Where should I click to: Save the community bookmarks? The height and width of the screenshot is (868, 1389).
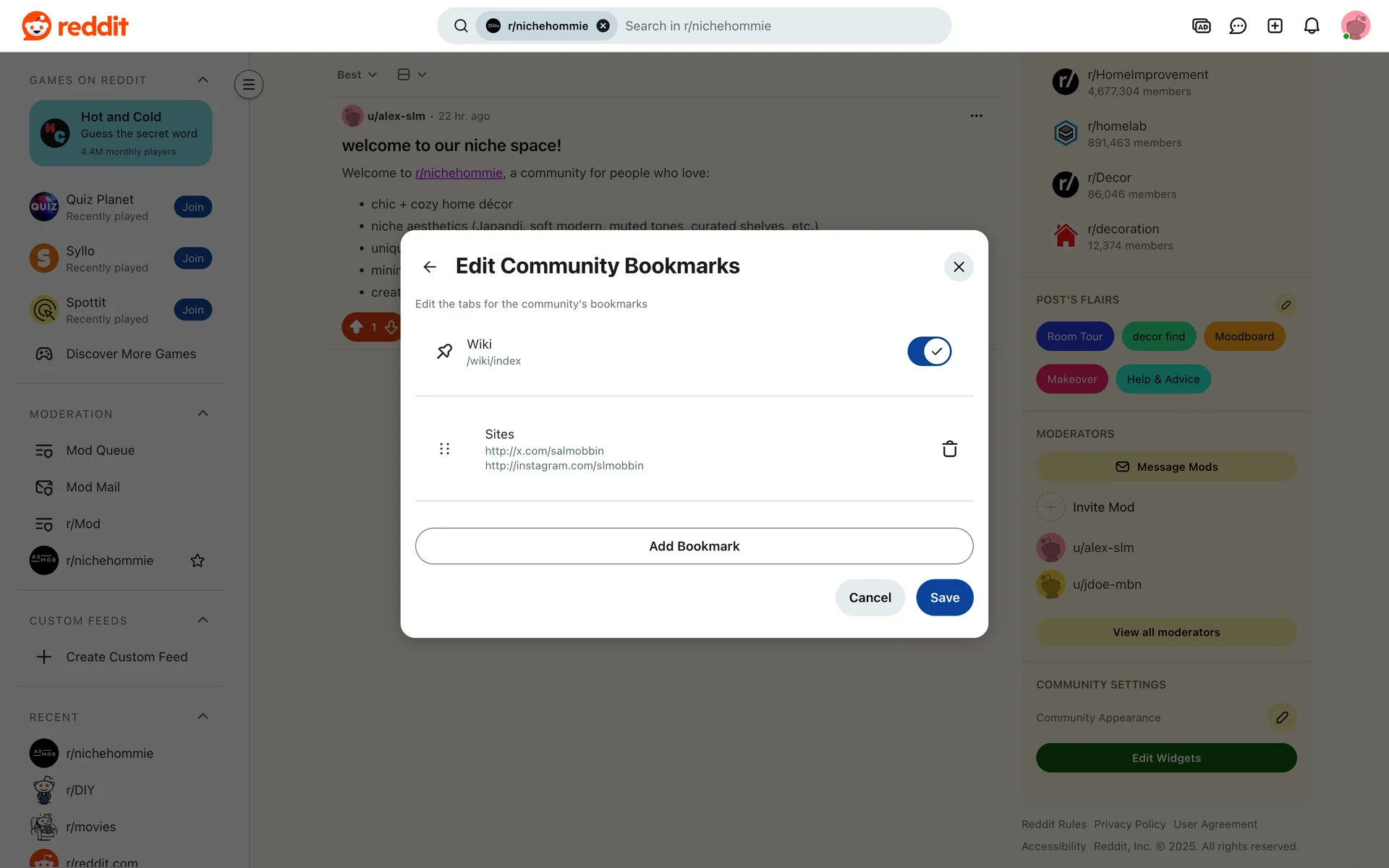pos(944,597)
